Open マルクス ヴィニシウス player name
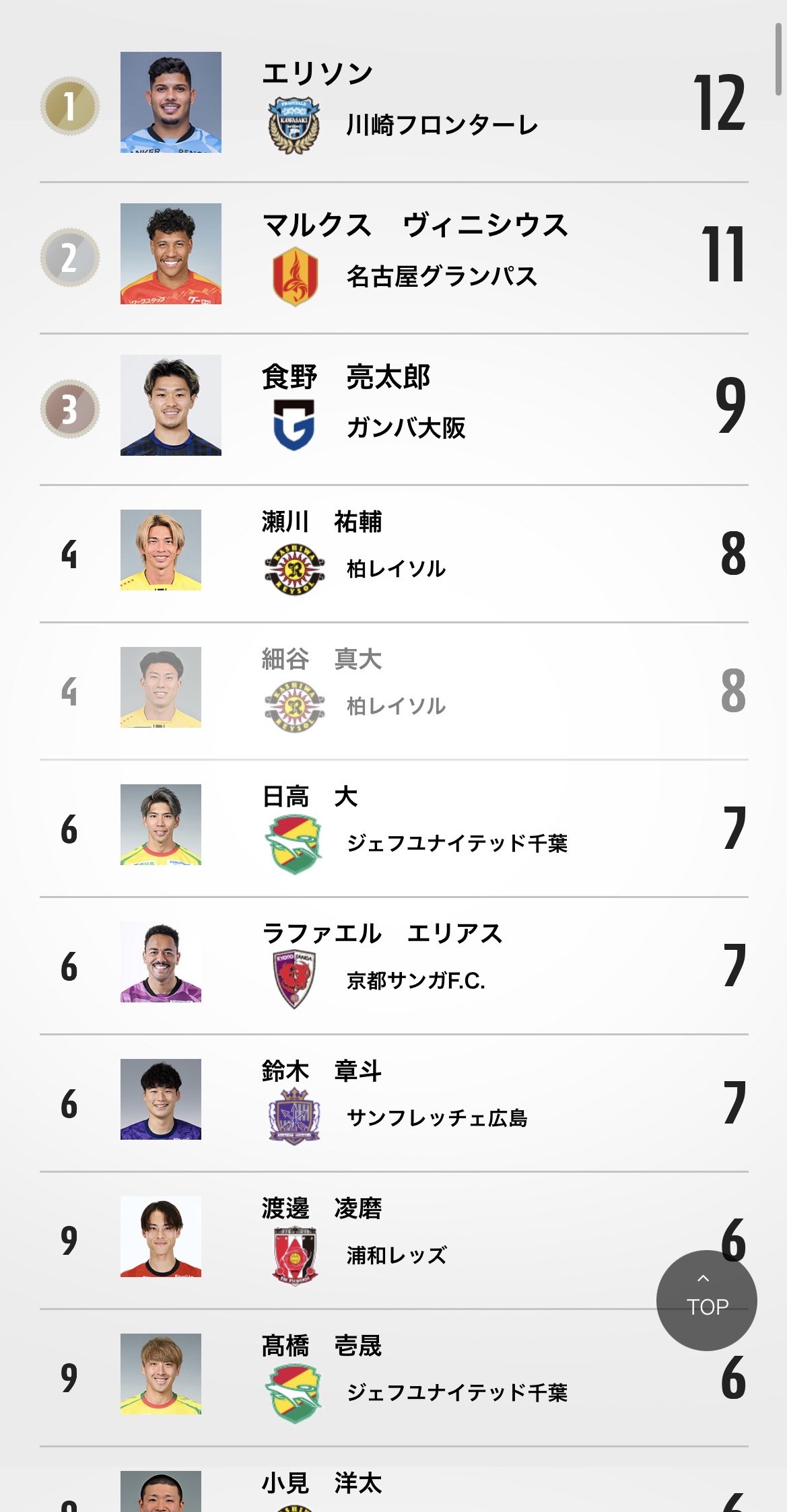 coord(415,226)
